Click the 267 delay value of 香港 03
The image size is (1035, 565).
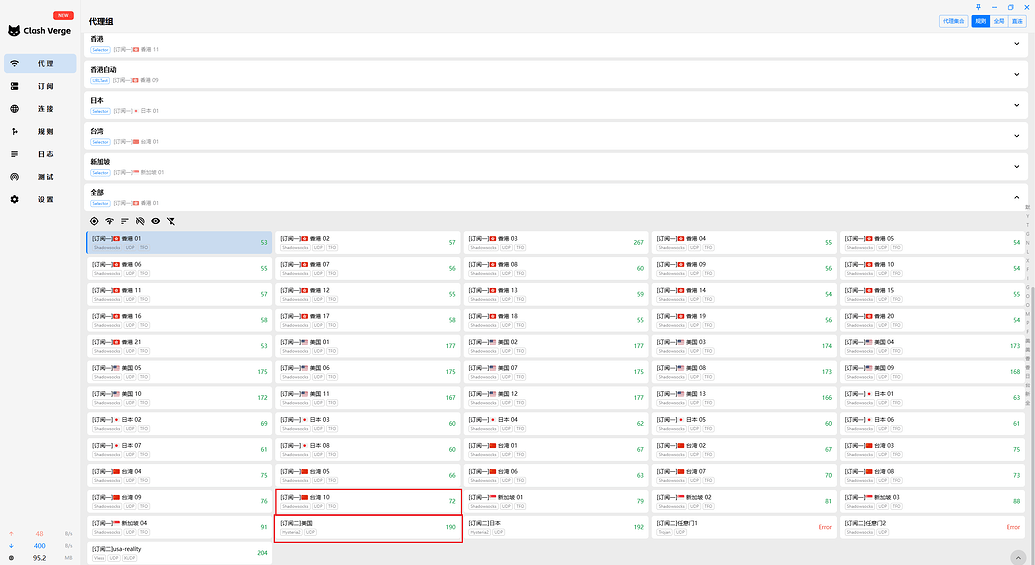coord(638,242)
